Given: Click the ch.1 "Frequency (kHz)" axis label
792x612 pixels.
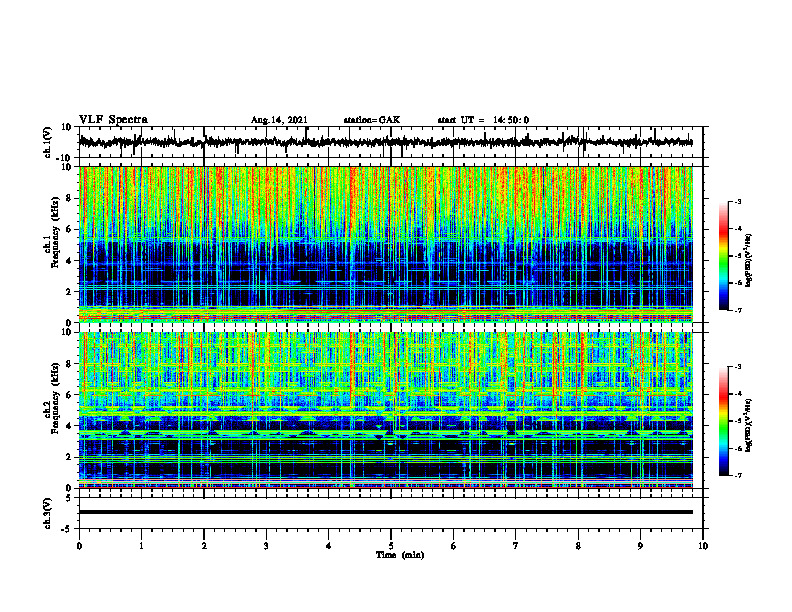Looking at the screenshot, I should [x=56, y=232].
